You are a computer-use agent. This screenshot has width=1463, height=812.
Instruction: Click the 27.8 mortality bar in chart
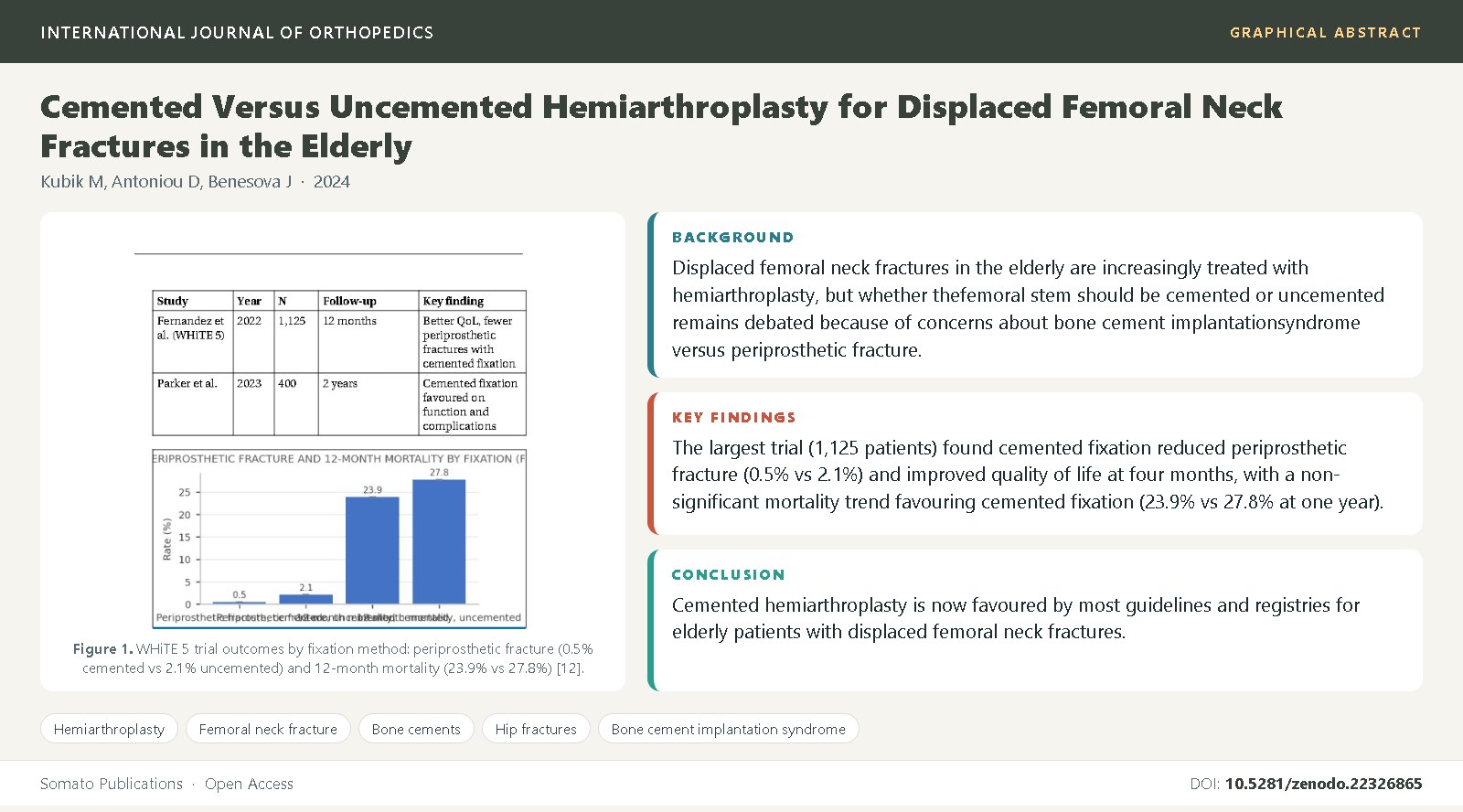tap(439, 541)
